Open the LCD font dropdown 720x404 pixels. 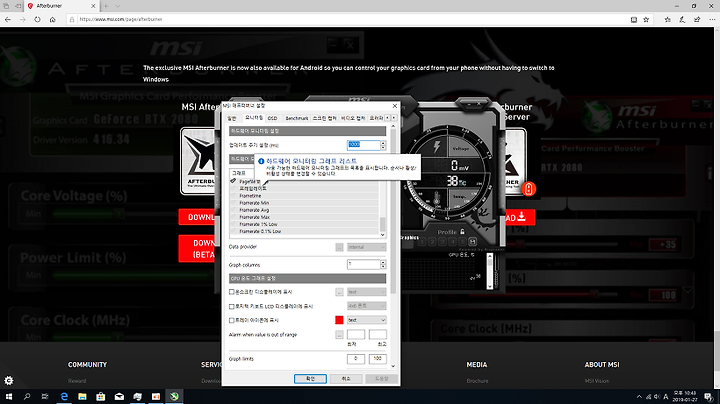click(366, 306)
